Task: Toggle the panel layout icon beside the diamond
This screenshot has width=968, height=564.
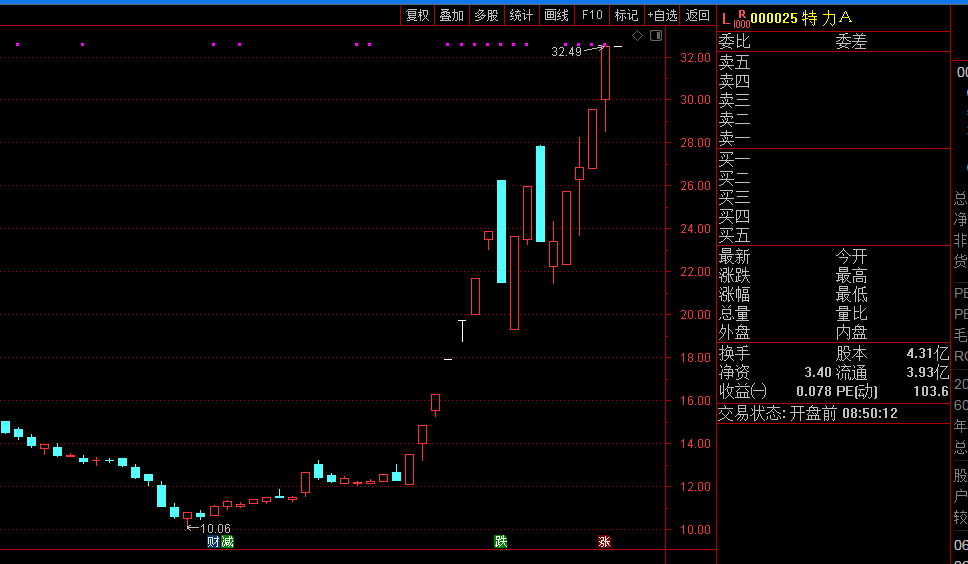Action: [656, 36]
